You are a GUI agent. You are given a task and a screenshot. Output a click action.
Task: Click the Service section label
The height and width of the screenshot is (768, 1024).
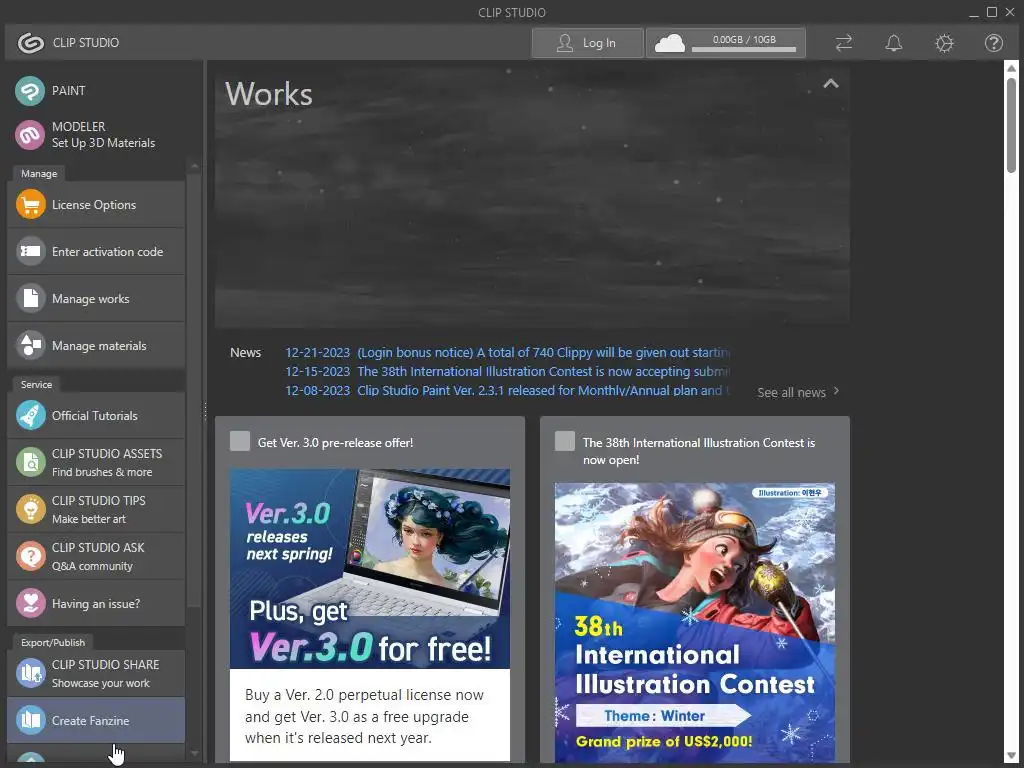(37, 385)
